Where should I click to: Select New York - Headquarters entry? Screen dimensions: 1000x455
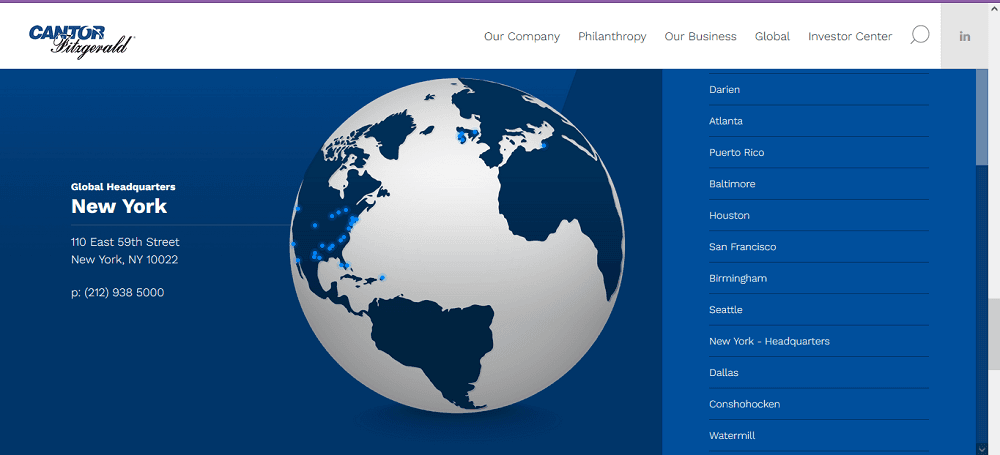pos(819,341)
